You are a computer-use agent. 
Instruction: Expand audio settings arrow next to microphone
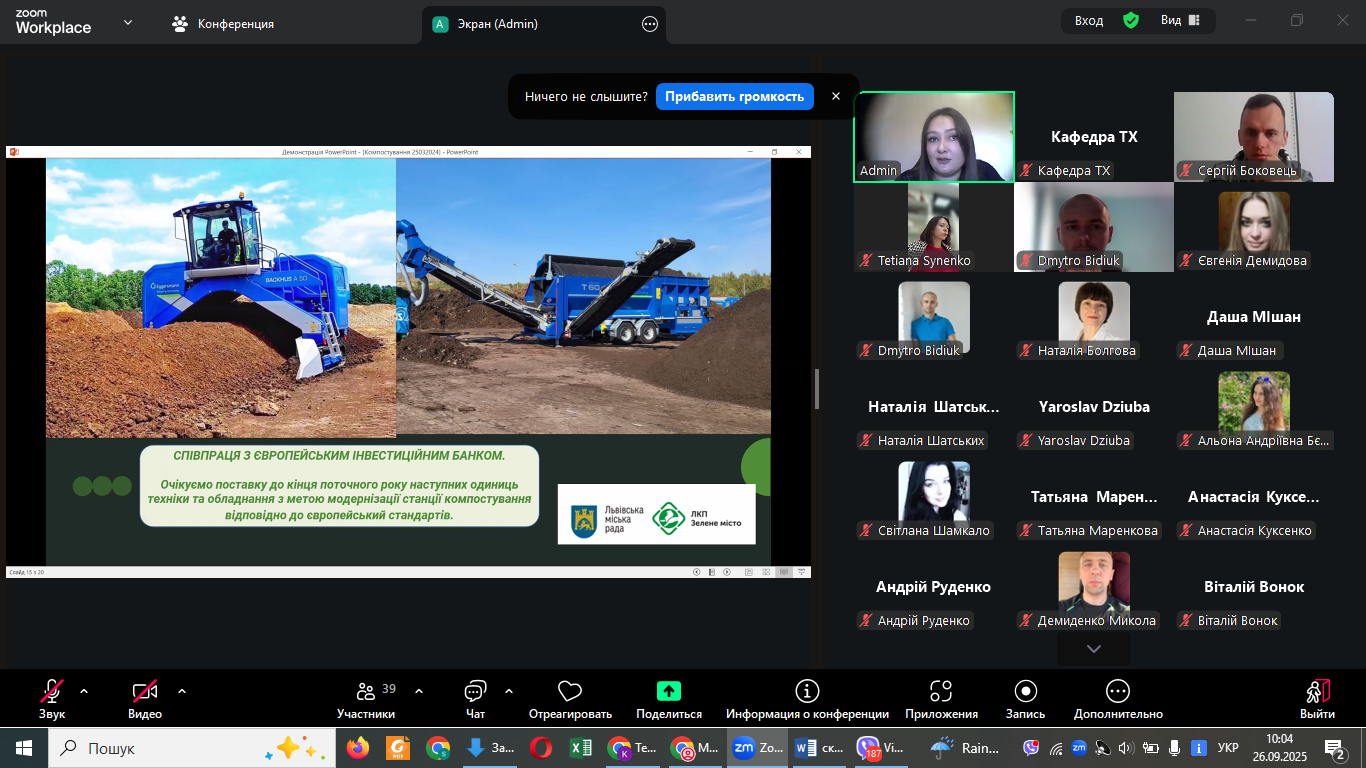click(x=84, y=691)
